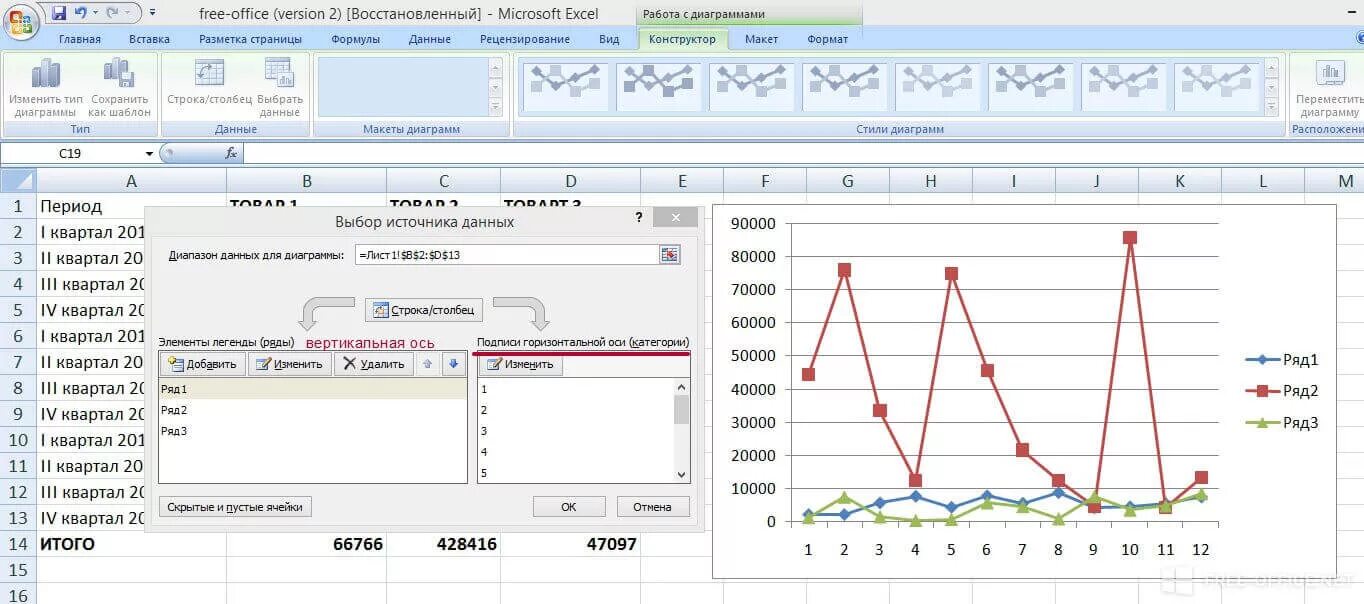The image size is (1364, 604).
Task: Redo action in quick access toolbar
Action: (x=113, y=13)
